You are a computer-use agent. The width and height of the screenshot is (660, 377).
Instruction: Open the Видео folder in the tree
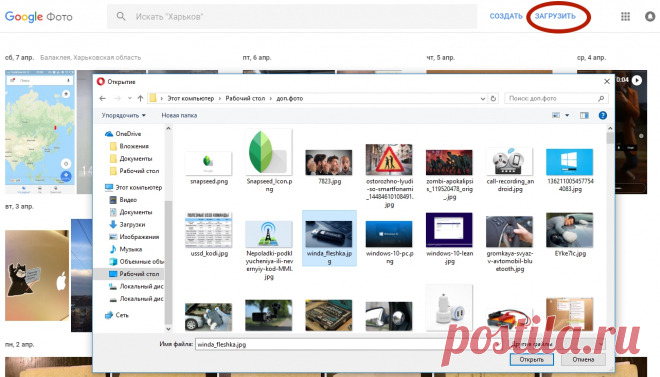coord(123,200)
